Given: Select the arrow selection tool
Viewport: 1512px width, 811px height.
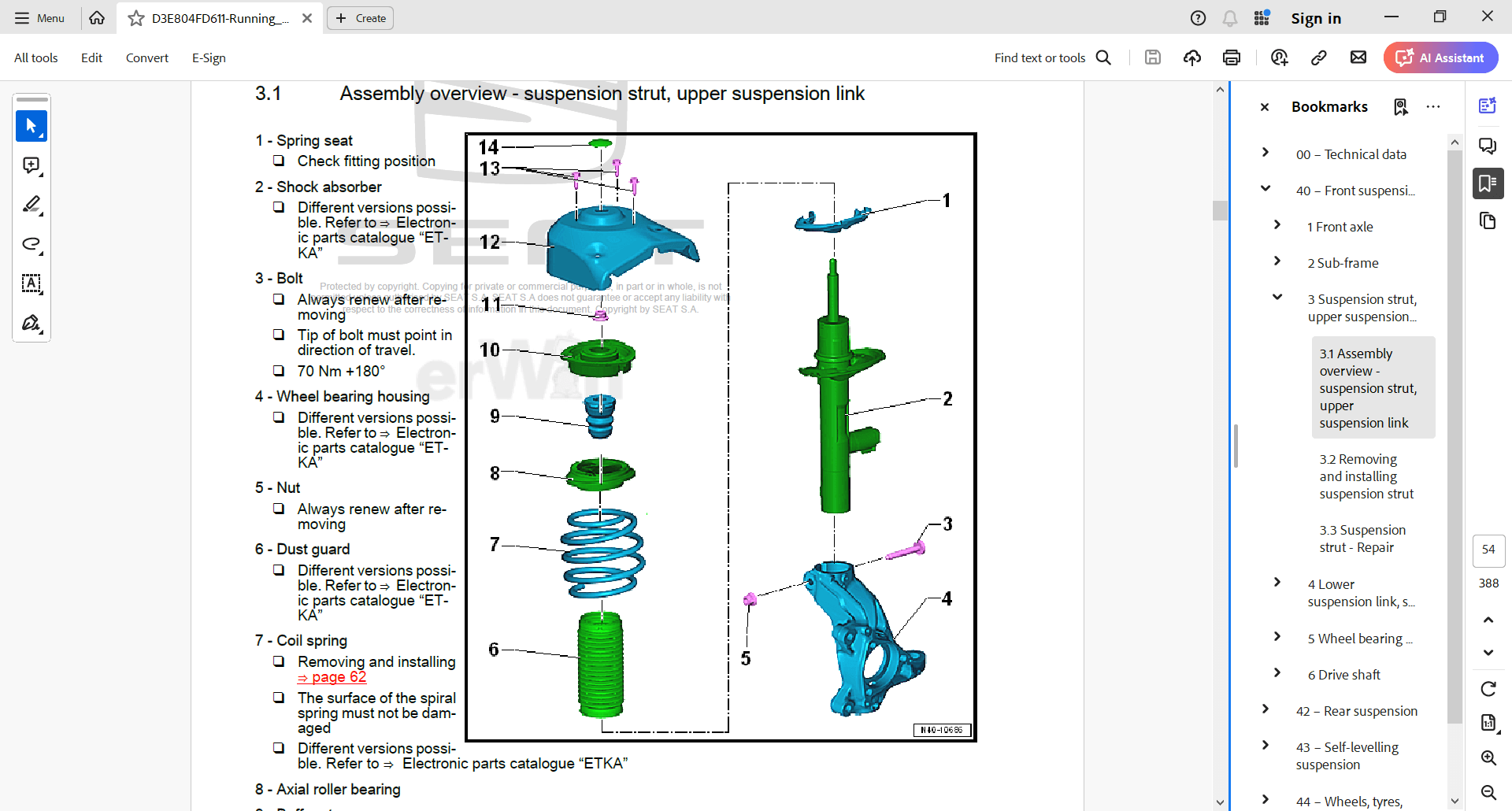Looking at the screenshot, I should [31, 126].
